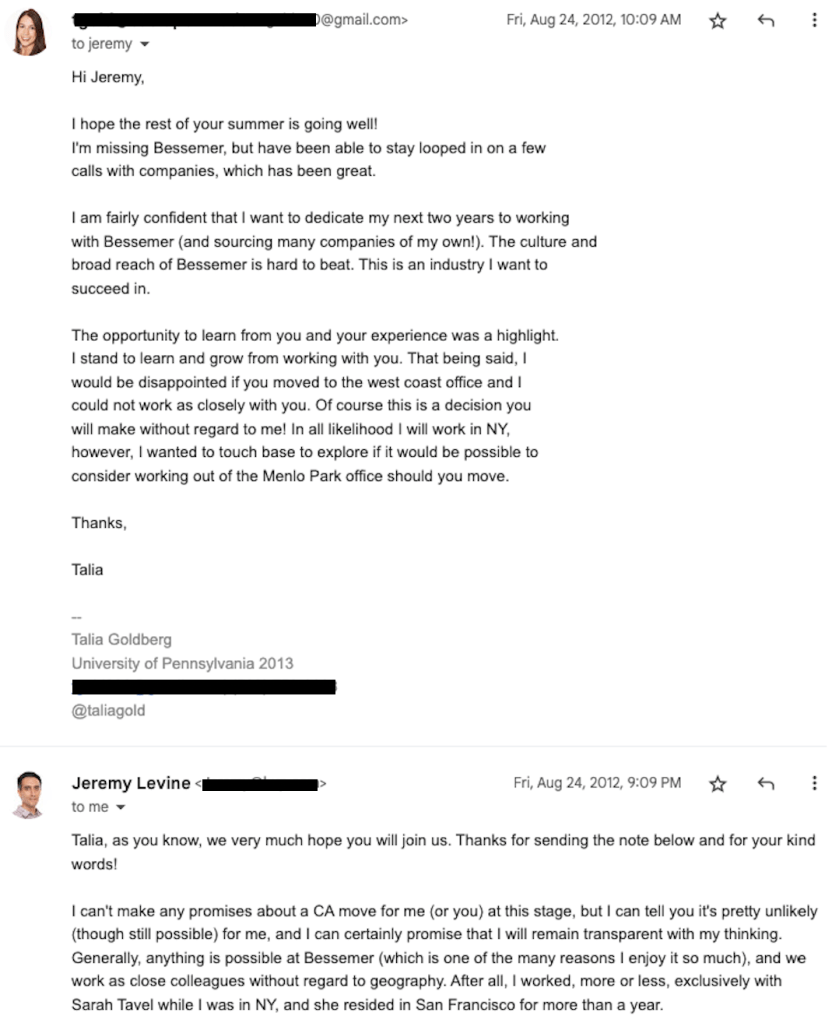
Task: Expand the "to me" recipient details
Action: pyautogui.click(x=120, y=808)
